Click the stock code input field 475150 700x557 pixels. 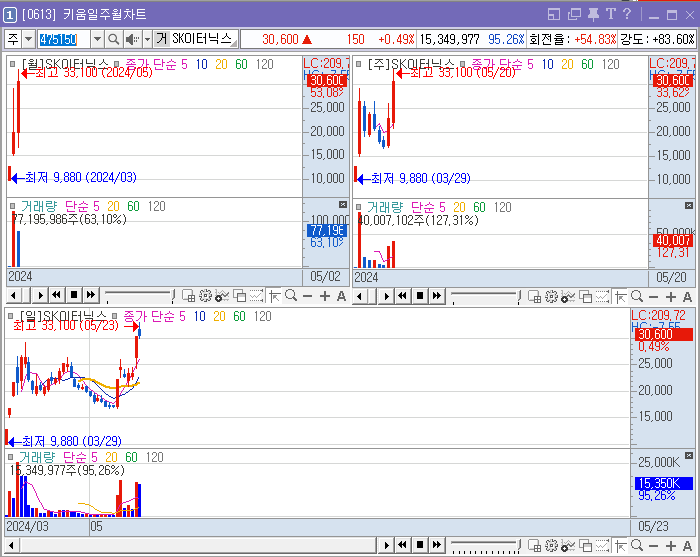(63, 39)
